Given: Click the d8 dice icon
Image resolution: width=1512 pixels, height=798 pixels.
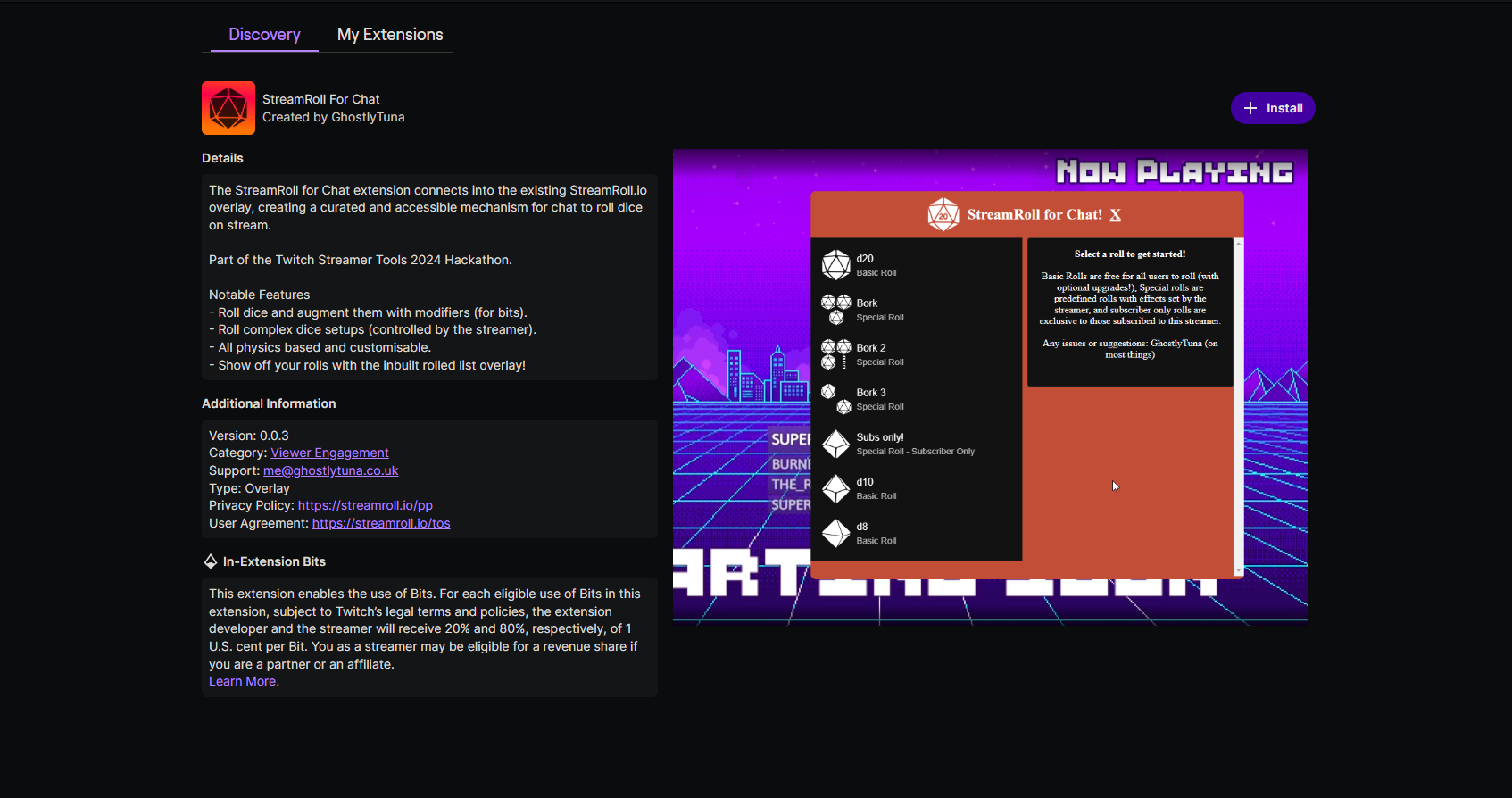Looking at the screenshot, I should click(x=835, y=533).
